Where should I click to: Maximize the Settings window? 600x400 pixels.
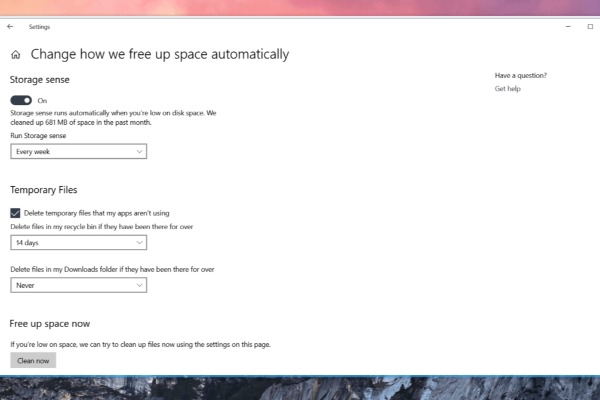pos(590,27)
